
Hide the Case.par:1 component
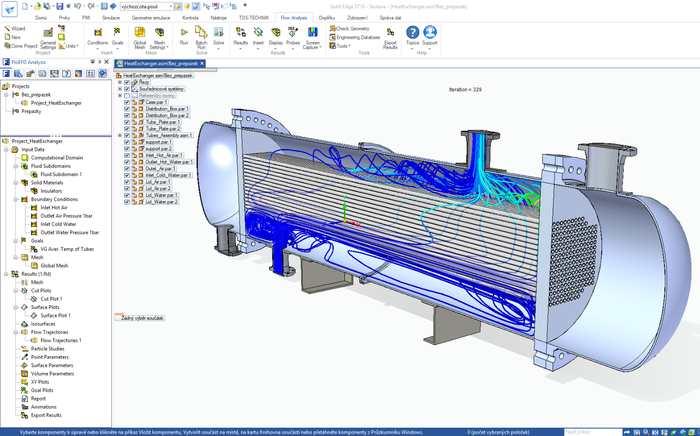tap(127, 102)
